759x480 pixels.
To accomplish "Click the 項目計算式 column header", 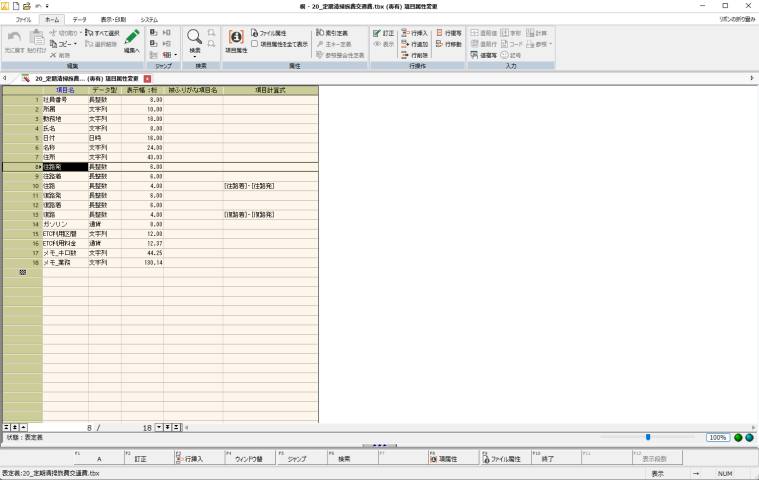I will (271, 90).
